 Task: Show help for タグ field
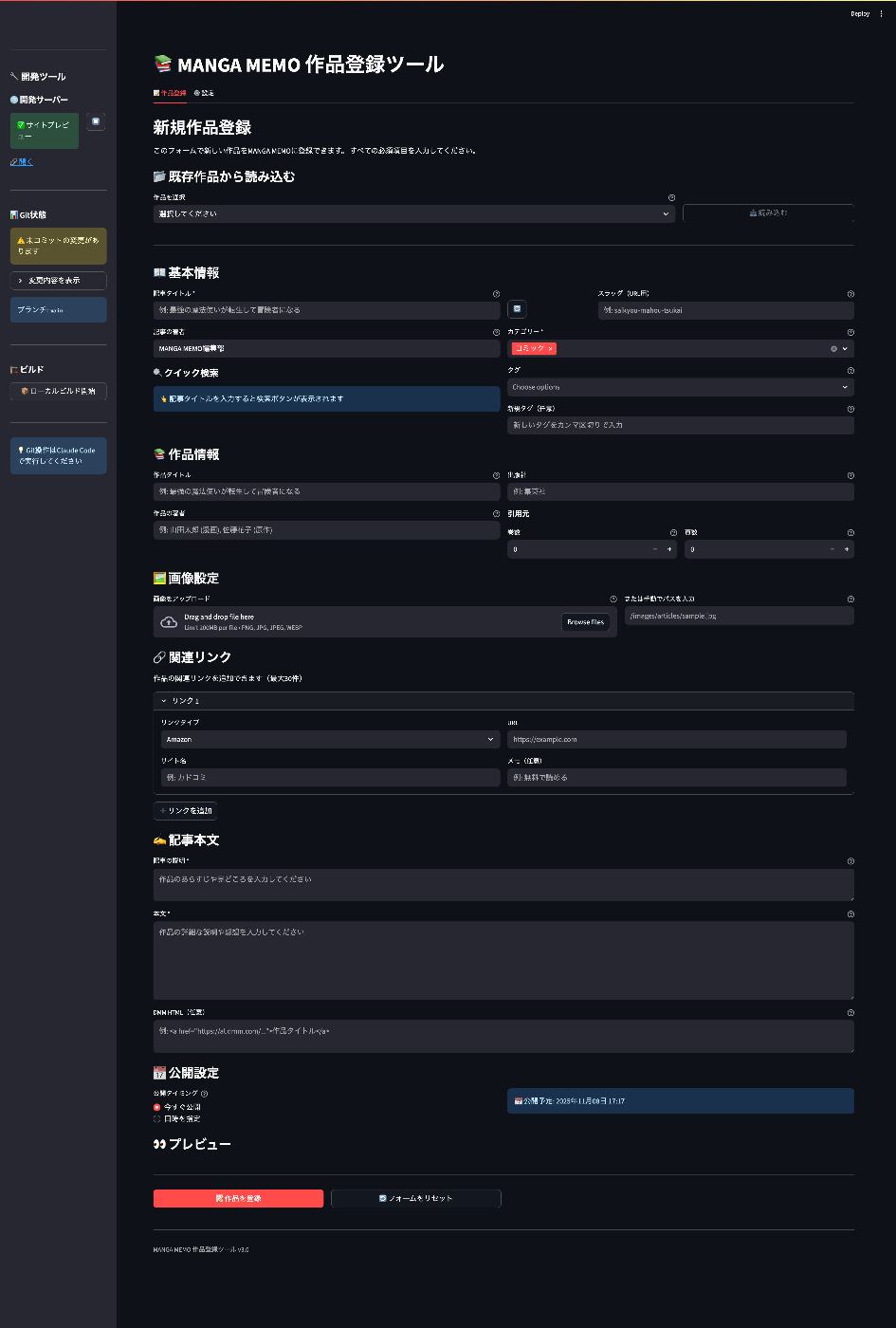pos(850,370)
